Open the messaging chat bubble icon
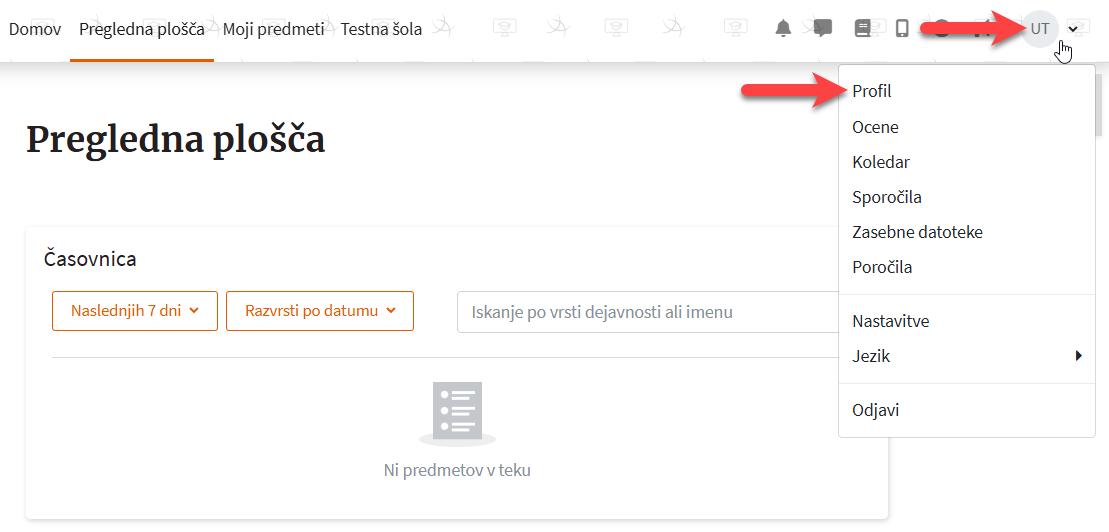 pyautogui.click(x=823, y=29)
